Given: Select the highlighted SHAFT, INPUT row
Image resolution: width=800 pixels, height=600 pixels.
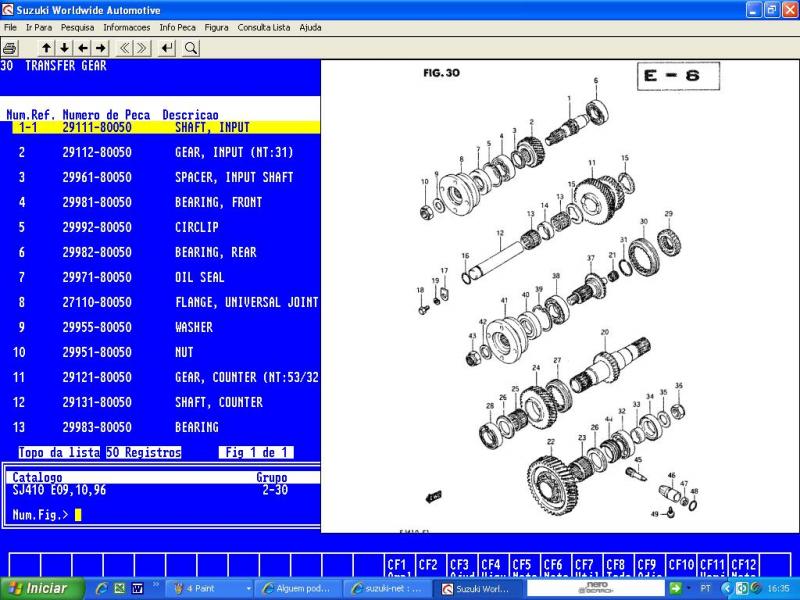Looking at the screenshot, I should click(x=166, y=127).
